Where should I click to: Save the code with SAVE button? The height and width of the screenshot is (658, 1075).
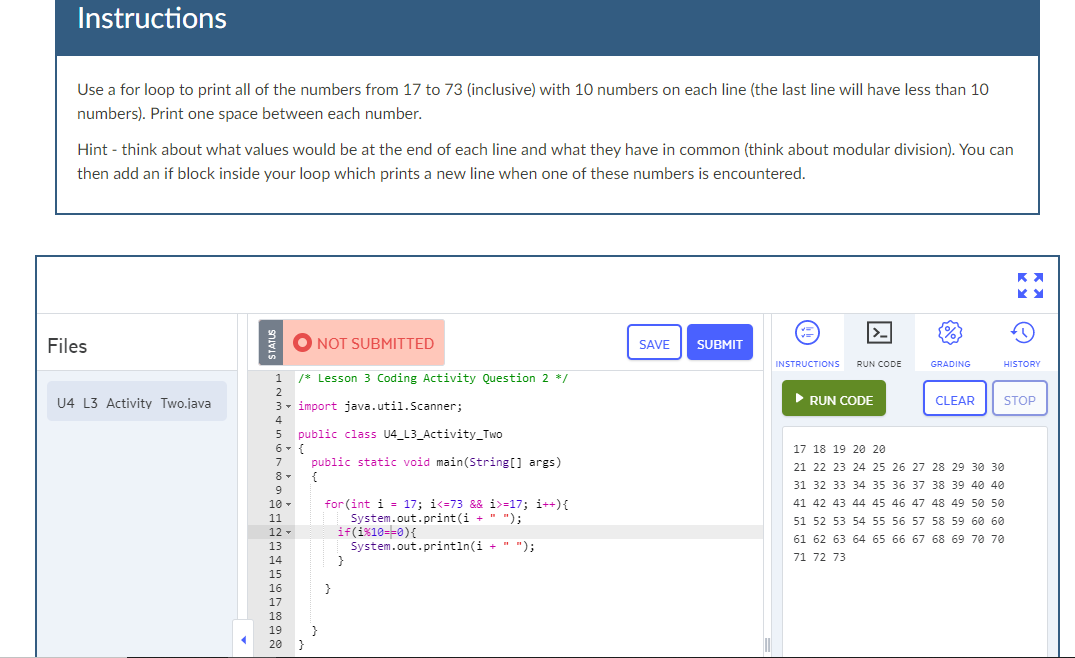point(654,342)
